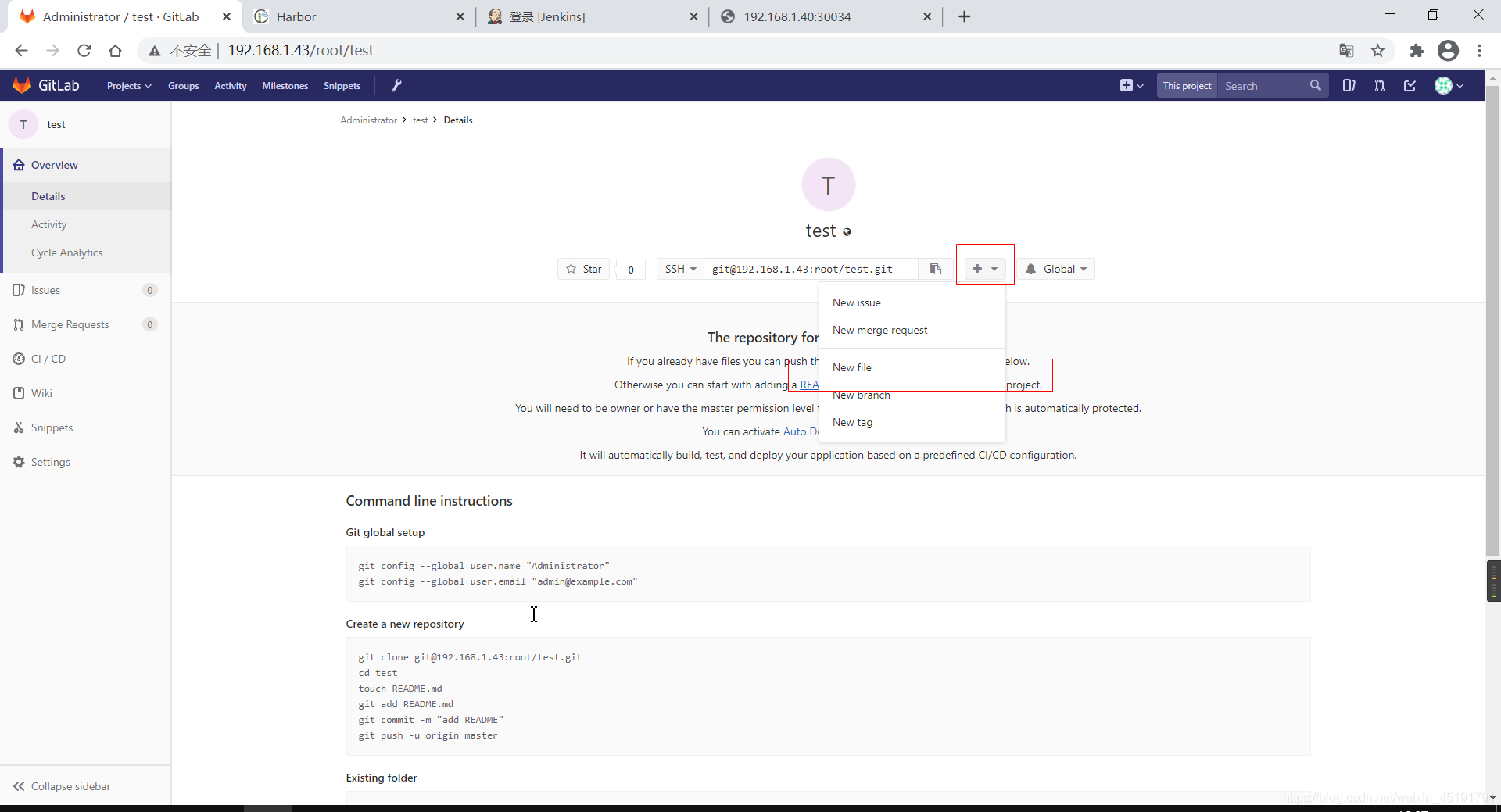The height and width of the screenshot is (812, 1501).
Task: Open the Chrome three-dot menu
Action: [x=1479, y=50]
